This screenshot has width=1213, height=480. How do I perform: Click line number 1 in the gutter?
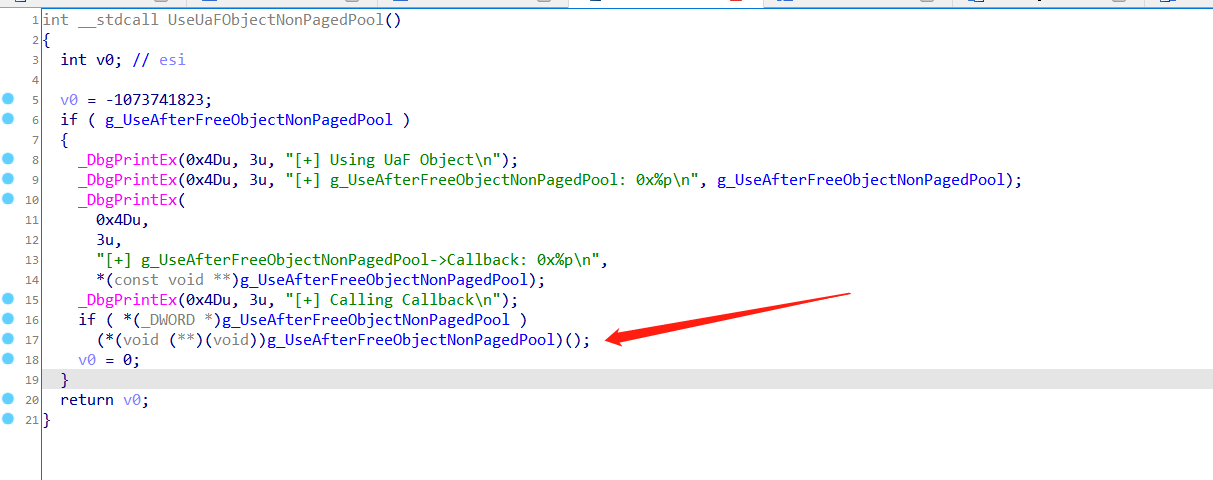pyautogui.click(x=36, y=19)
